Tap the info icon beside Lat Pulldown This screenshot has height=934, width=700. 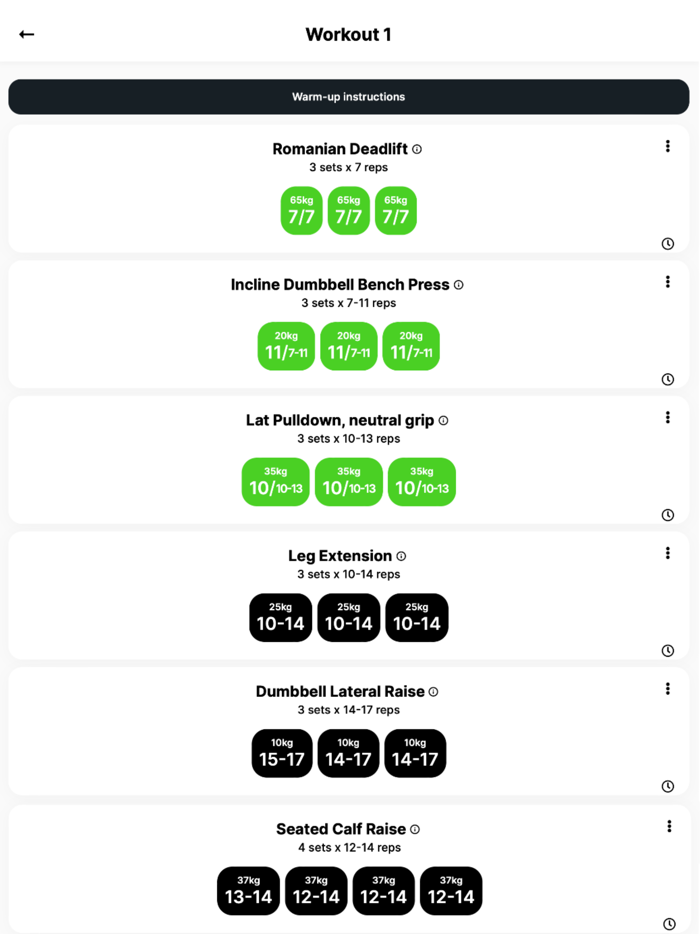pyautogui.click(x=445, y=420)
